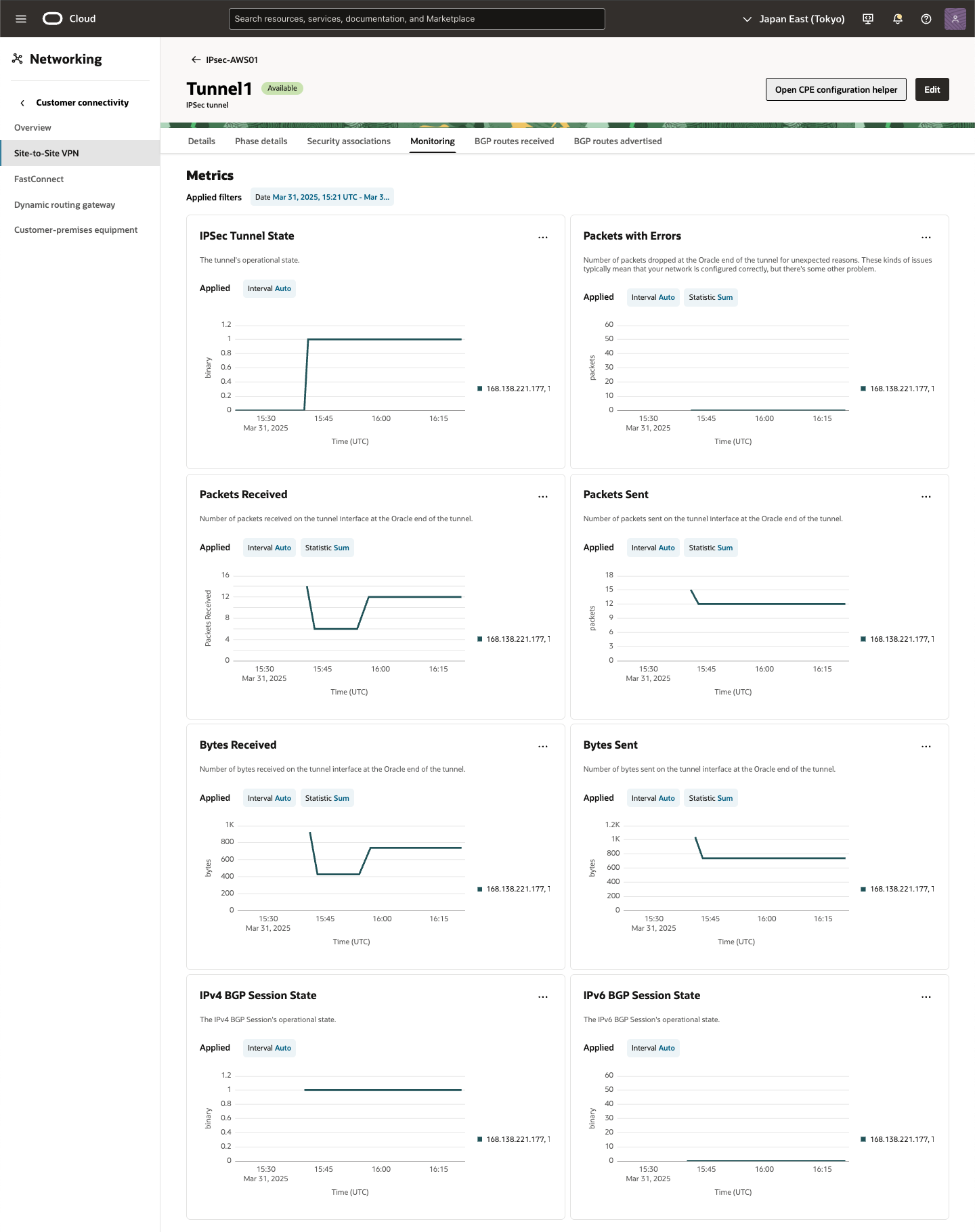Switch to BGP routes received tab
The image size is (975, 1232).
(x=514, y=141)
